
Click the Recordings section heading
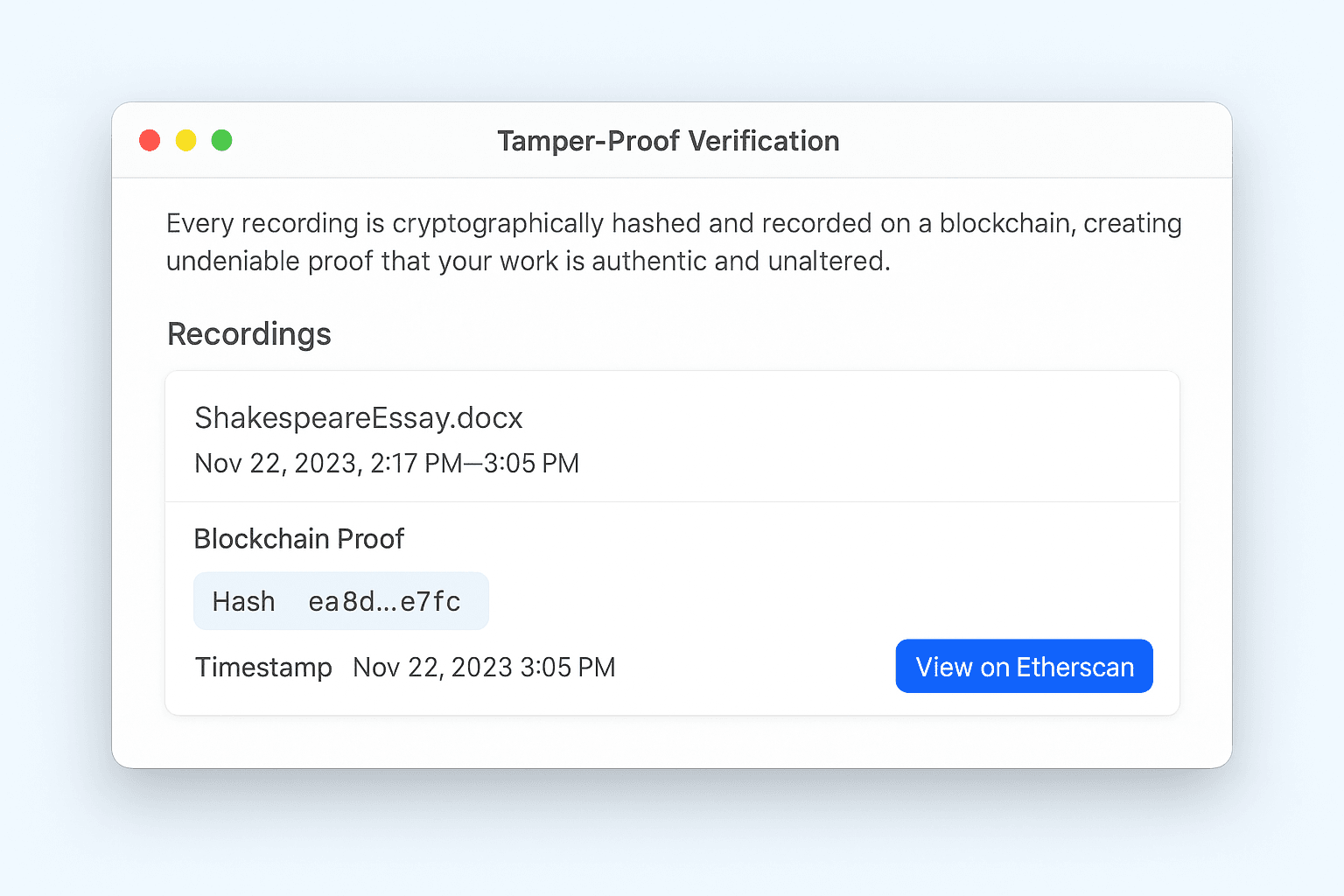click(x=249, y=334)
